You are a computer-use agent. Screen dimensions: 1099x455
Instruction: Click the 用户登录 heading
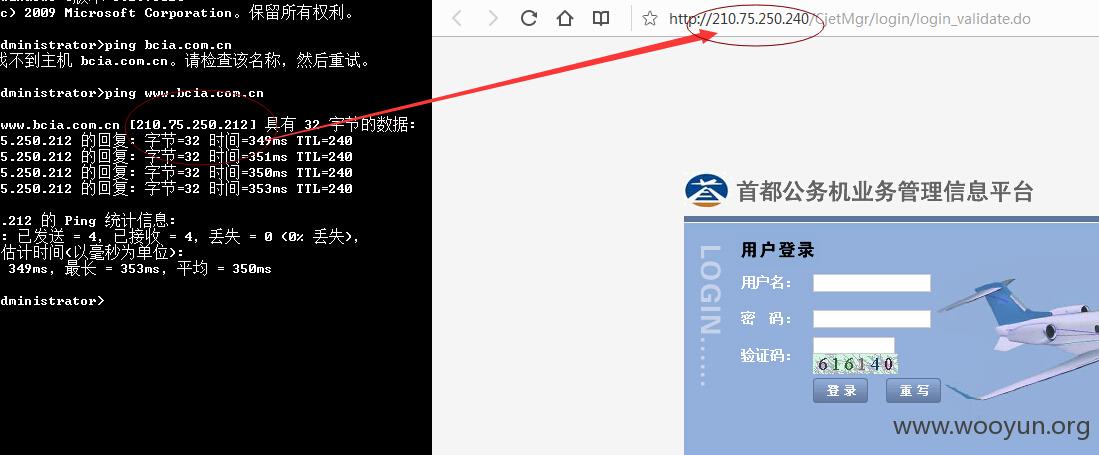coord(777,250)
